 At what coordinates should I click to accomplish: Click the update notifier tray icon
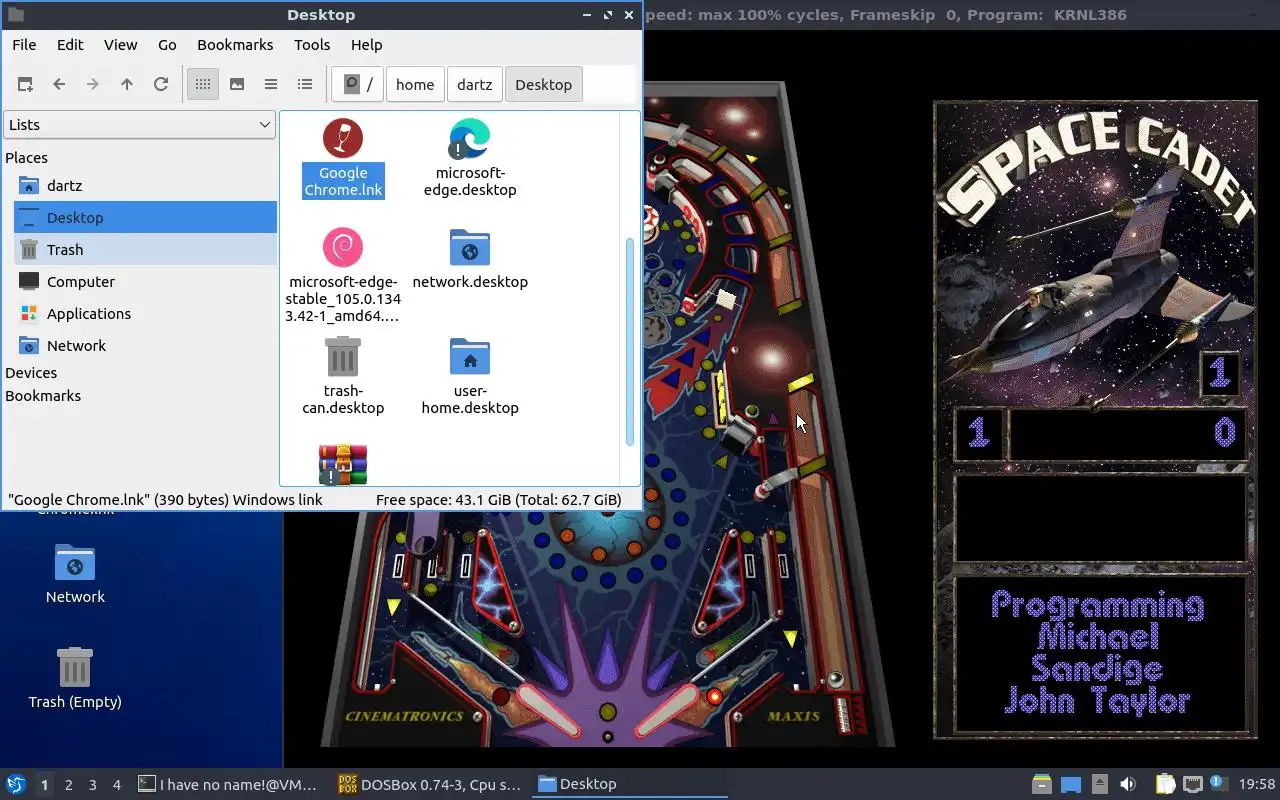click(x=1218, y=784)
